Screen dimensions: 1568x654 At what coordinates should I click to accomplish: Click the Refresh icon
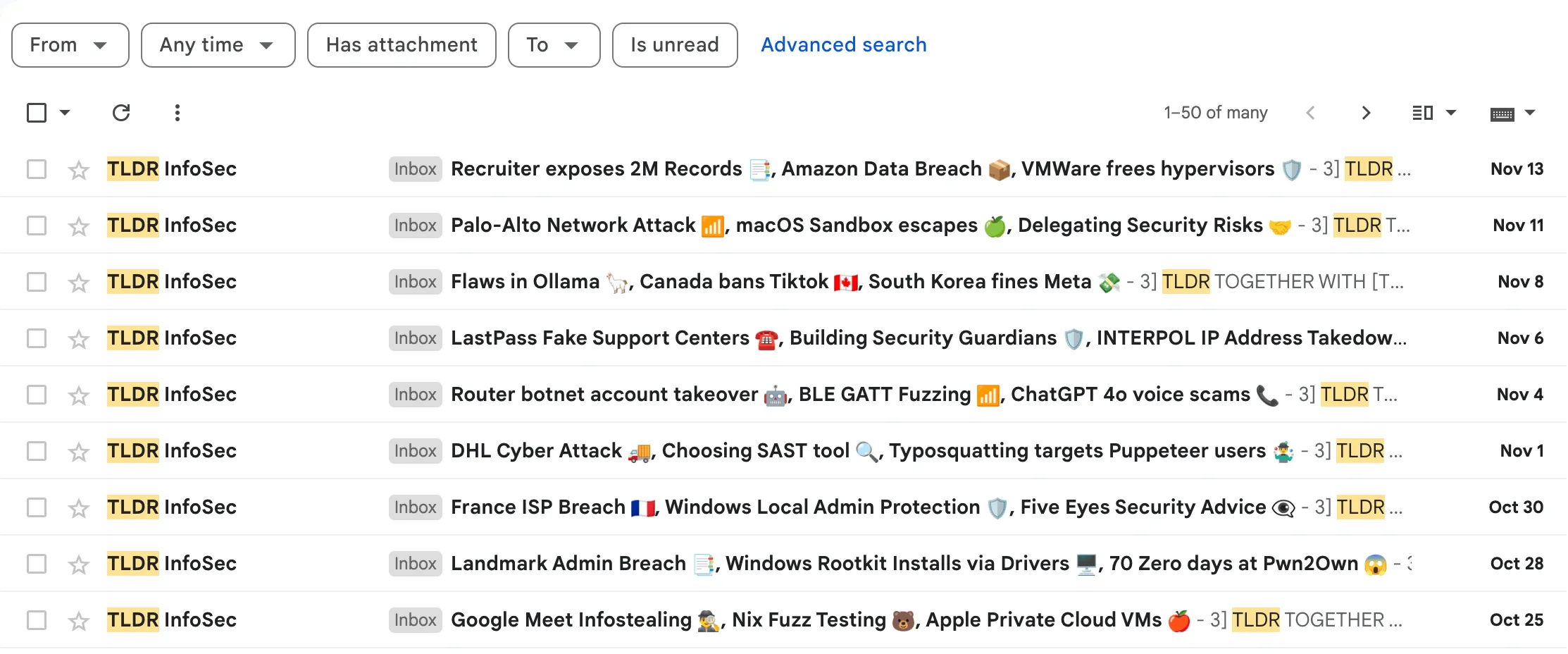121,113
